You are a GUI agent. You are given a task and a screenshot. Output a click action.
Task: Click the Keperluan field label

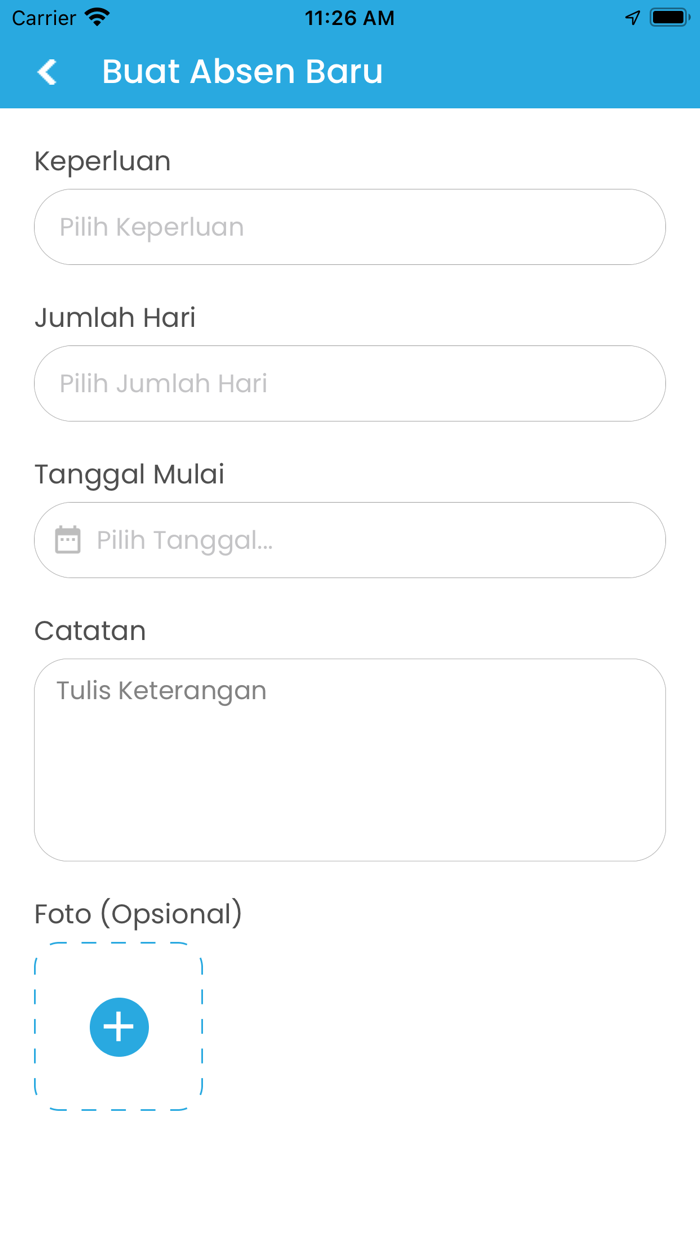click(x=102, y=161)
